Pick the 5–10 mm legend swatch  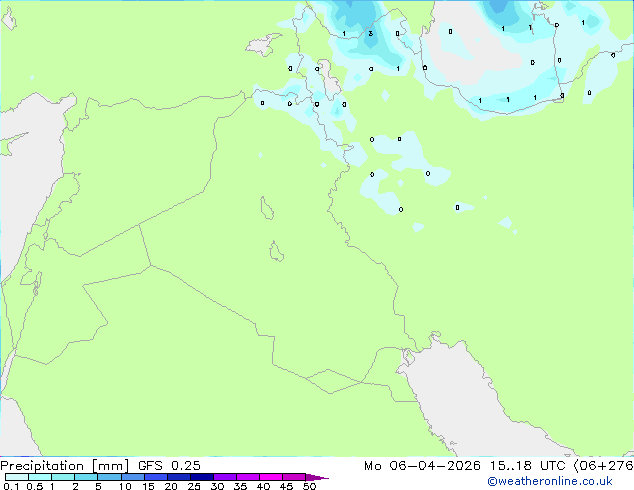tap(109, 477)
